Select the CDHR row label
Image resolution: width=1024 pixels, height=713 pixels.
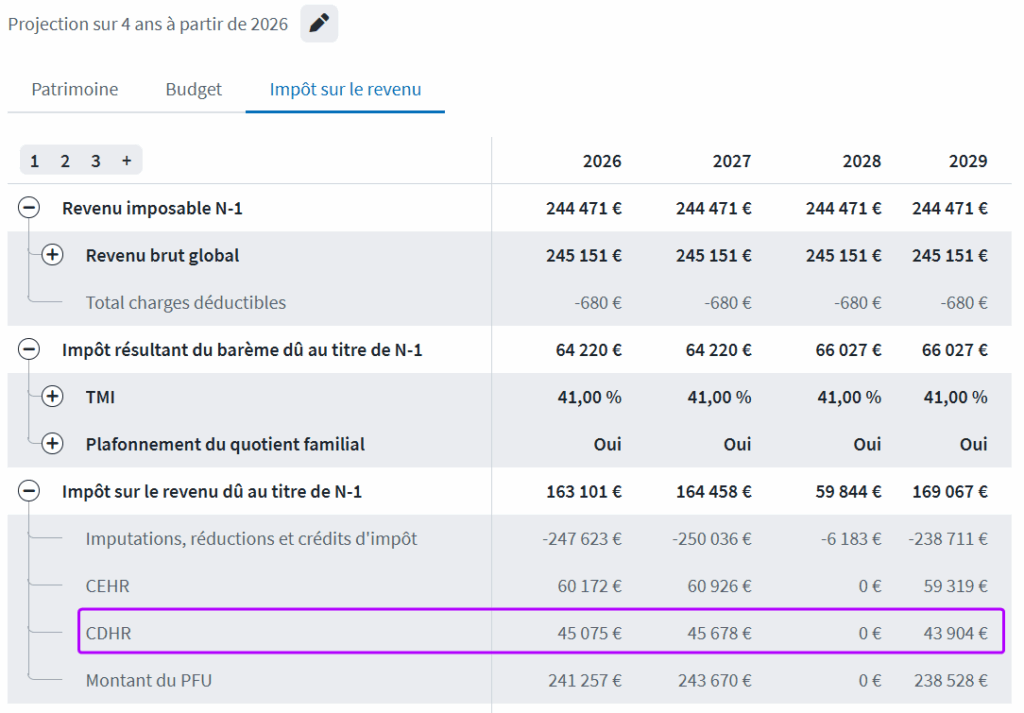[108, 633]
